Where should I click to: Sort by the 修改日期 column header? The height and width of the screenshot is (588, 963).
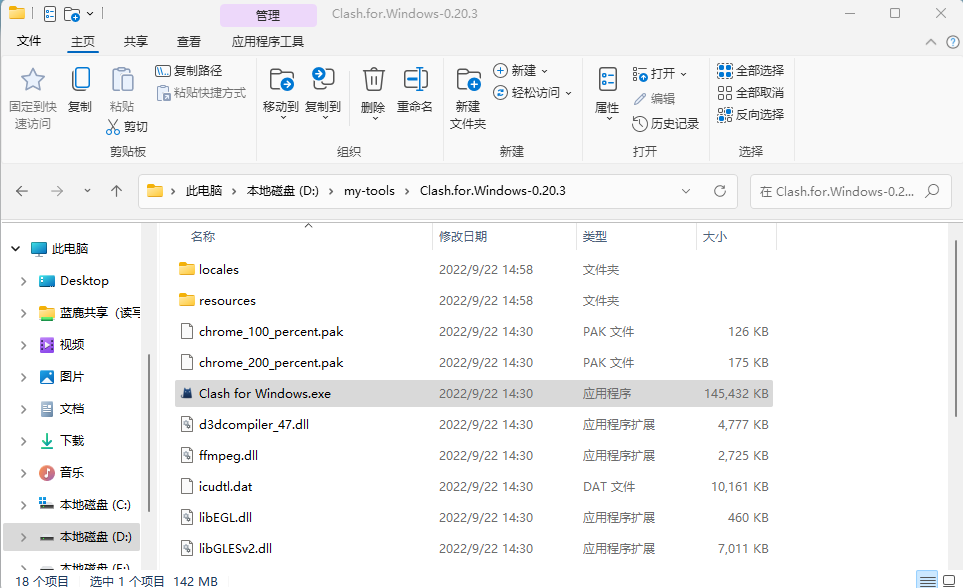(463, 237)
